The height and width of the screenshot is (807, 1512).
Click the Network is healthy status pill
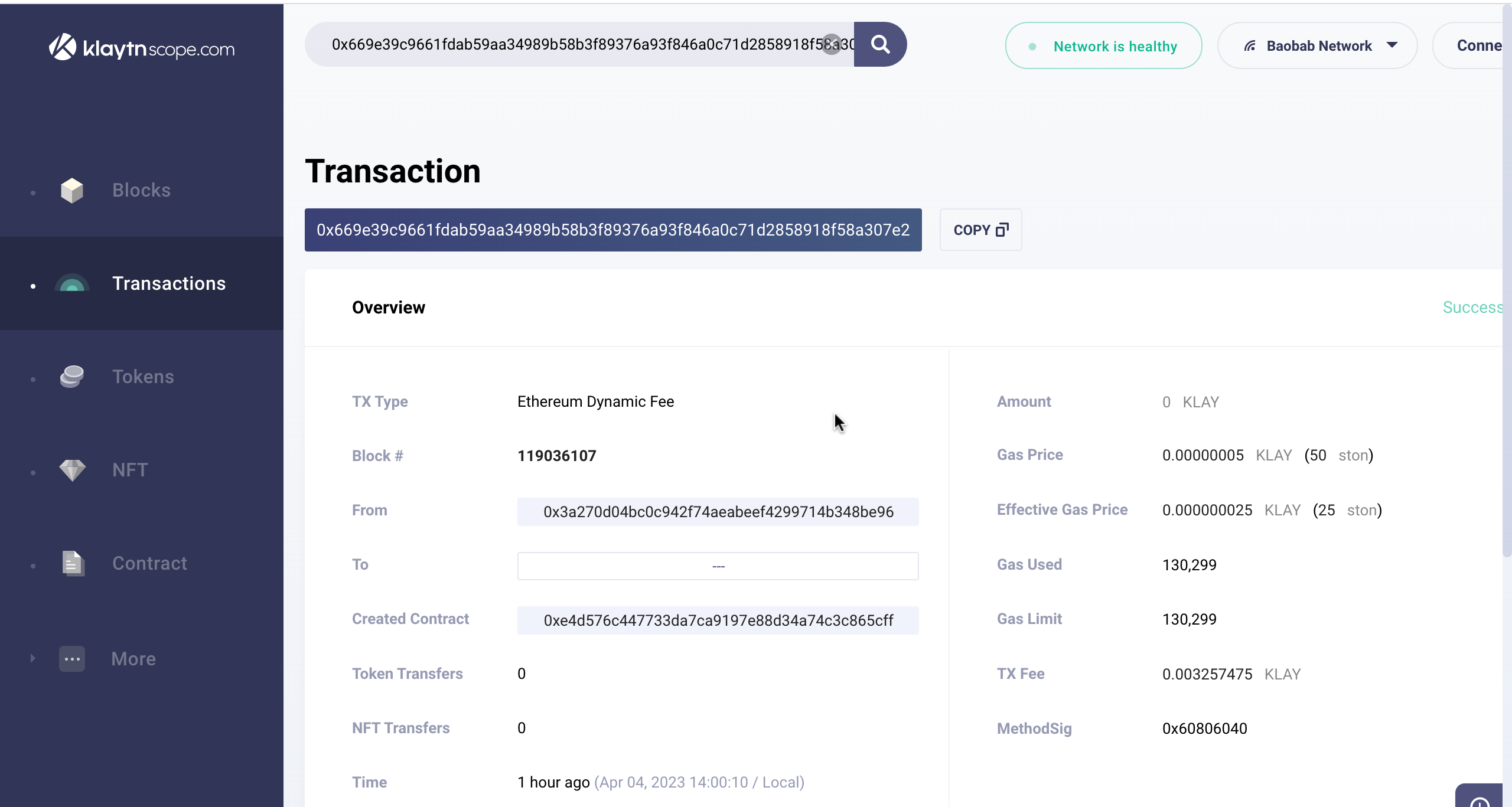pos(1103,45)
